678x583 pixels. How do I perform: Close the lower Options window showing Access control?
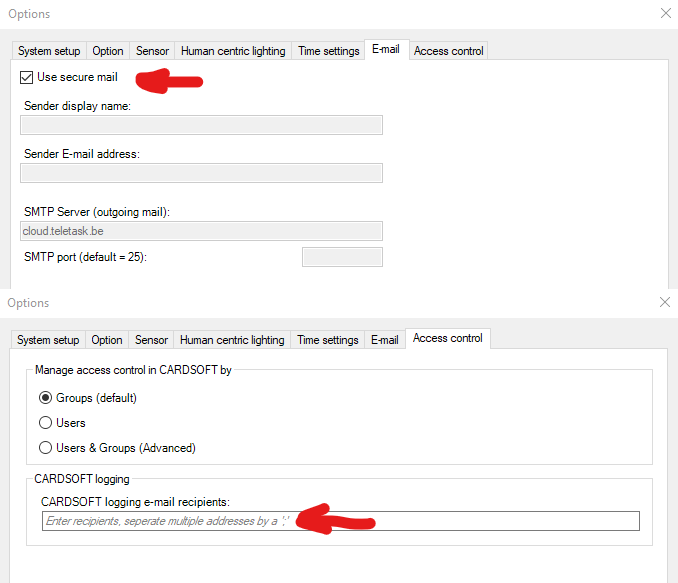pyautogui.click(x=666, y=302)
